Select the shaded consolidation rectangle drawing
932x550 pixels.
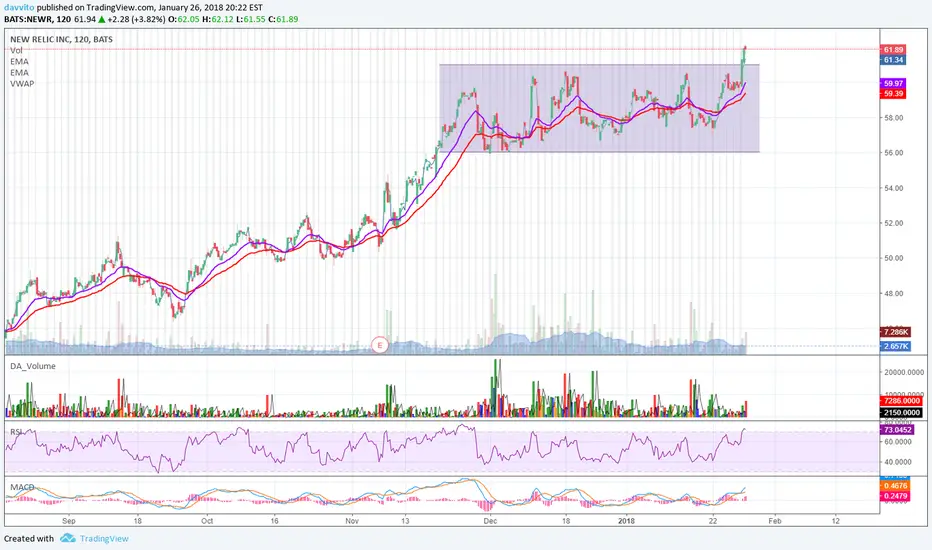(x=599, y=108)
